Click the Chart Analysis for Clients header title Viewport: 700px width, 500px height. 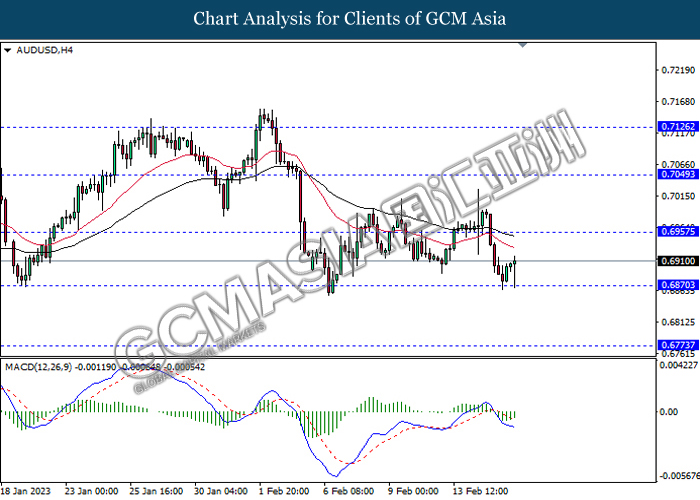pos(350,19)
